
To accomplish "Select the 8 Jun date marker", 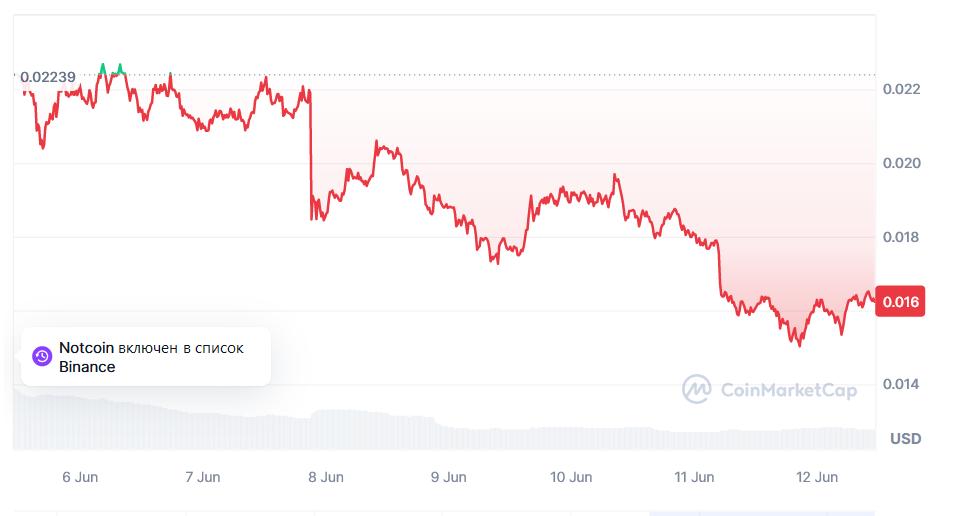I will tap(326, 477).
